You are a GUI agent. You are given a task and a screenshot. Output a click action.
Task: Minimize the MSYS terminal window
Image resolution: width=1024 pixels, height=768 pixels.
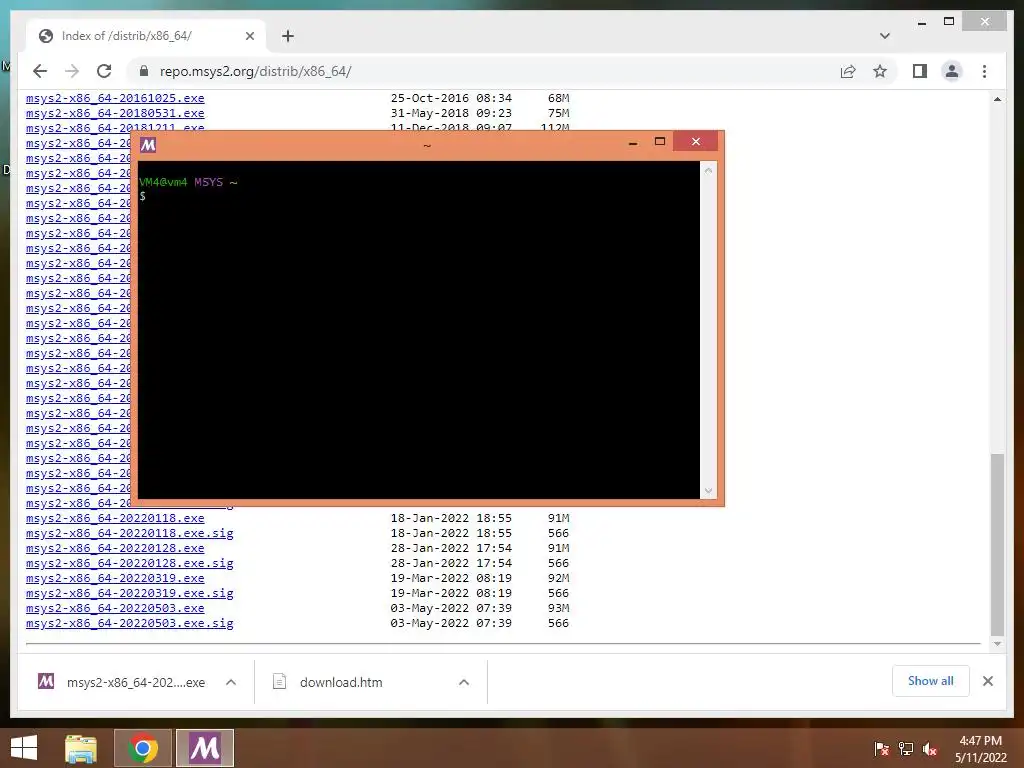632,142
